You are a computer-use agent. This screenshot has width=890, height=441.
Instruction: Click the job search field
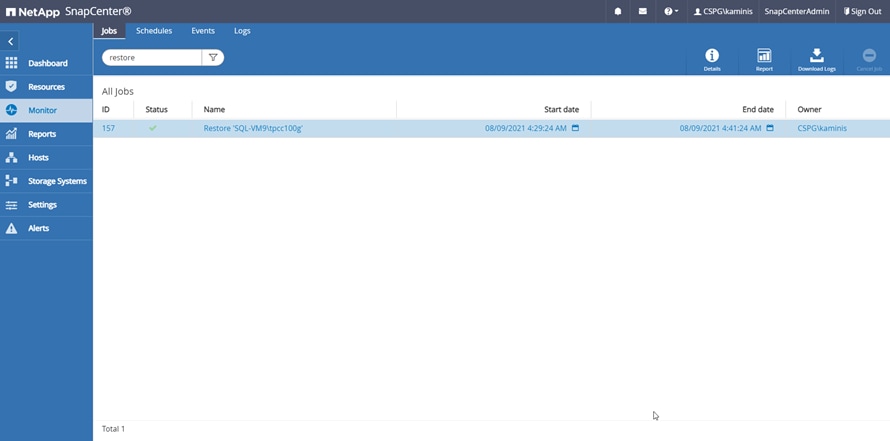point(152,57)
